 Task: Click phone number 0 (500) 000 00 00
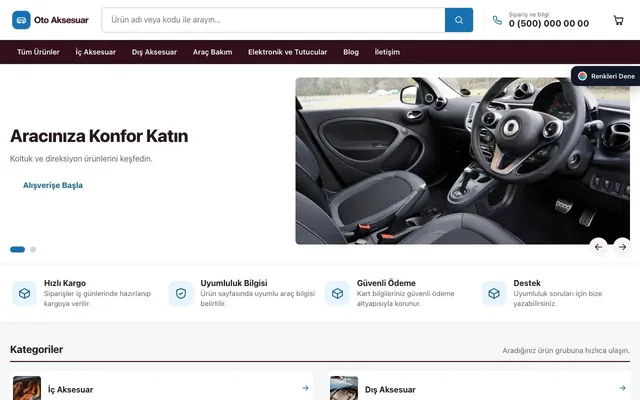tap(549, 24)
